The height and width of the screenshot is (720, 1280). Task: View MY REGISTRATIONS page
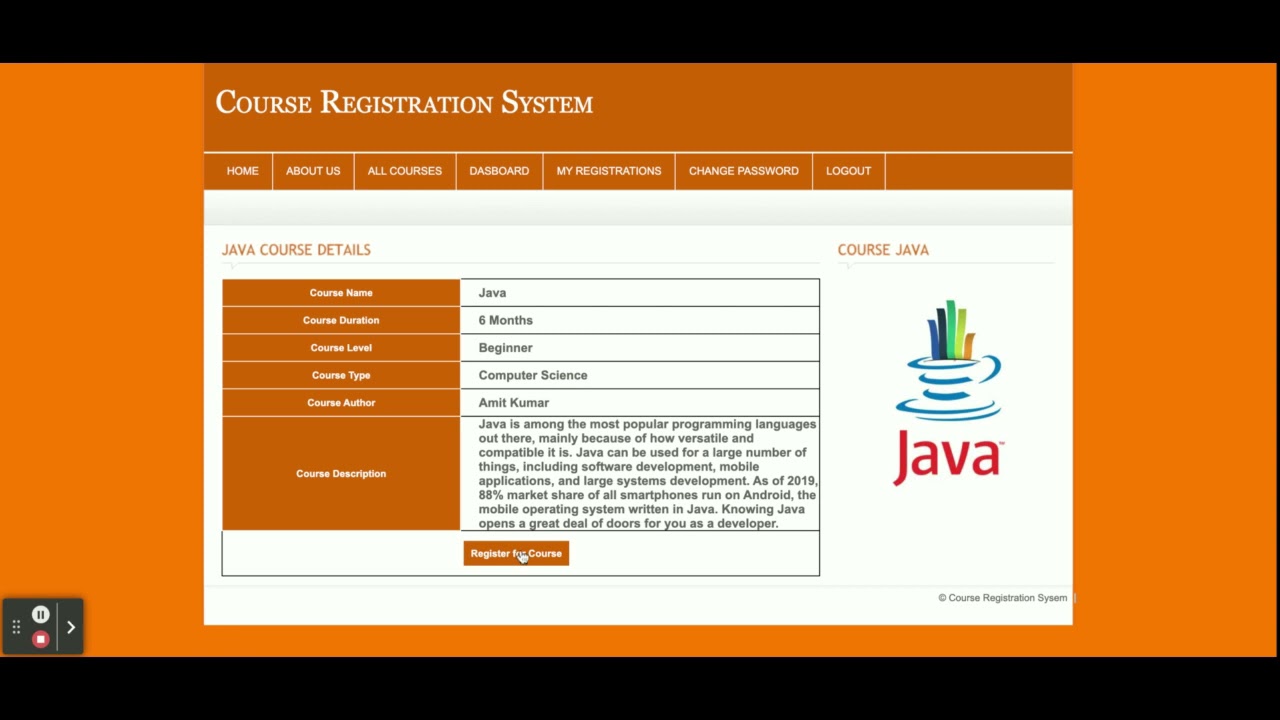(609, 171)
